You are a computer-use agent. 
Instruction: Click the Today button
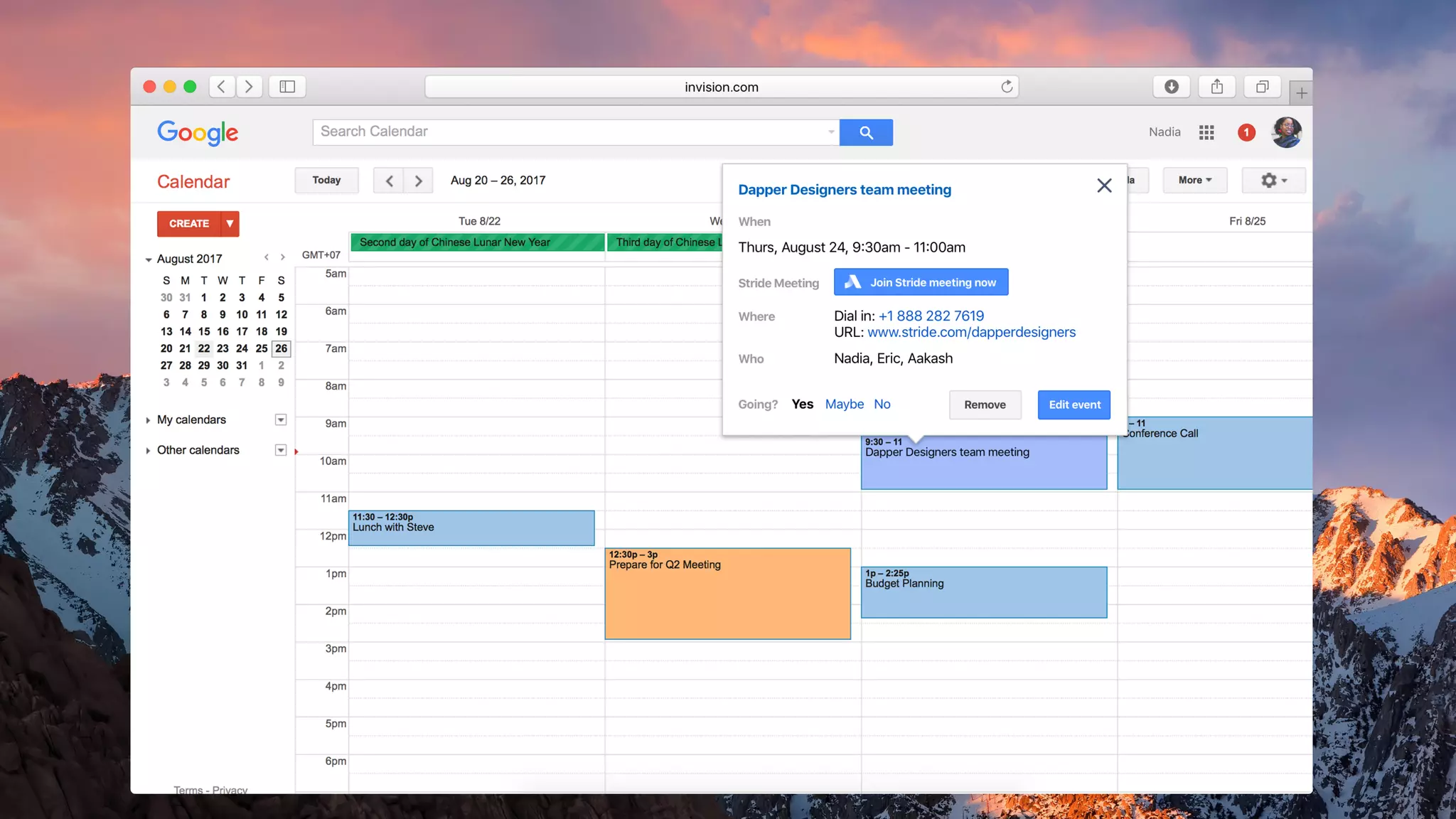(x=326, y=181)
